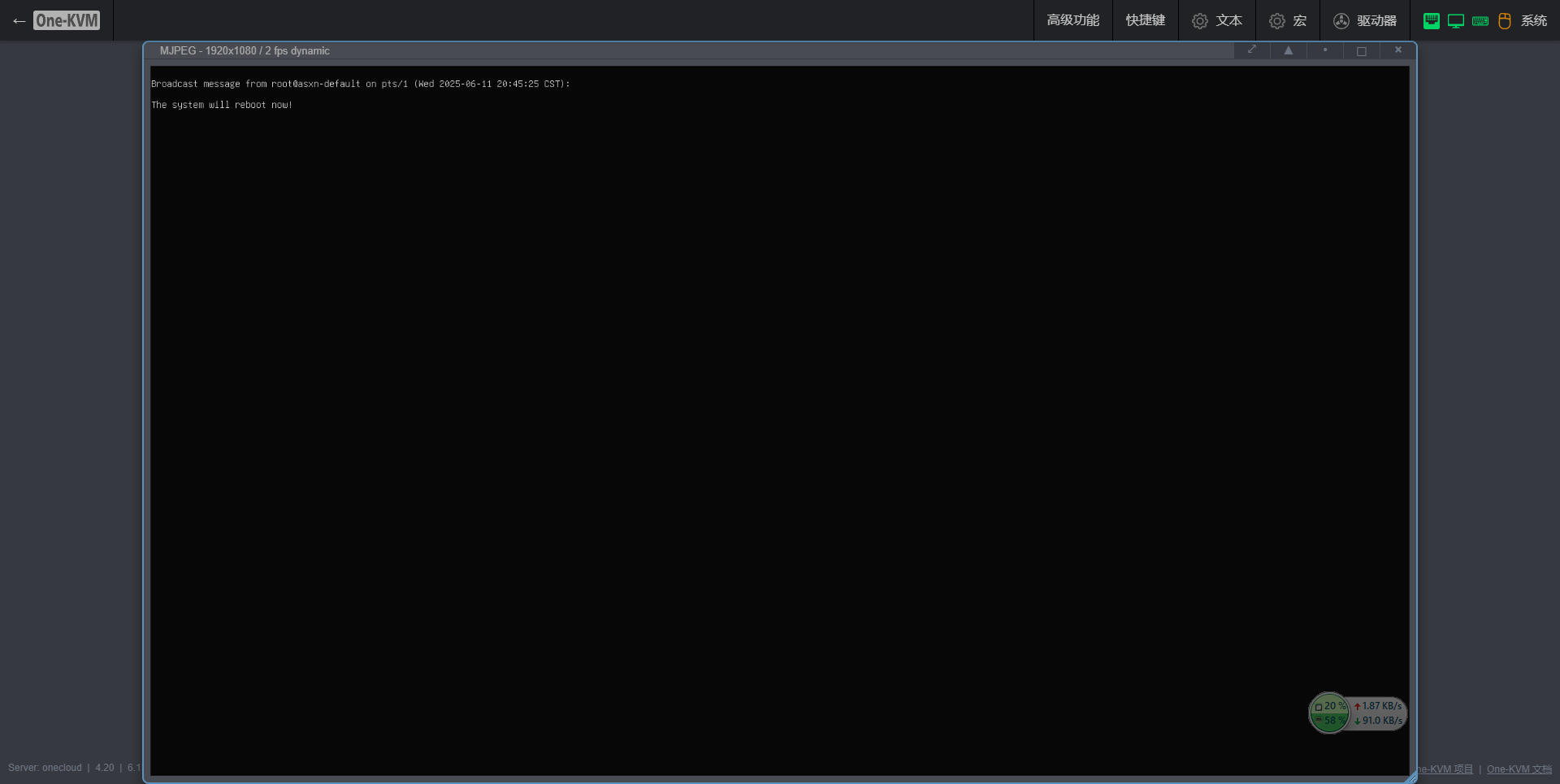The image size is (1560, 784).
Task: Open the 快捷键 shortcuts menu
Action: 1145,20
